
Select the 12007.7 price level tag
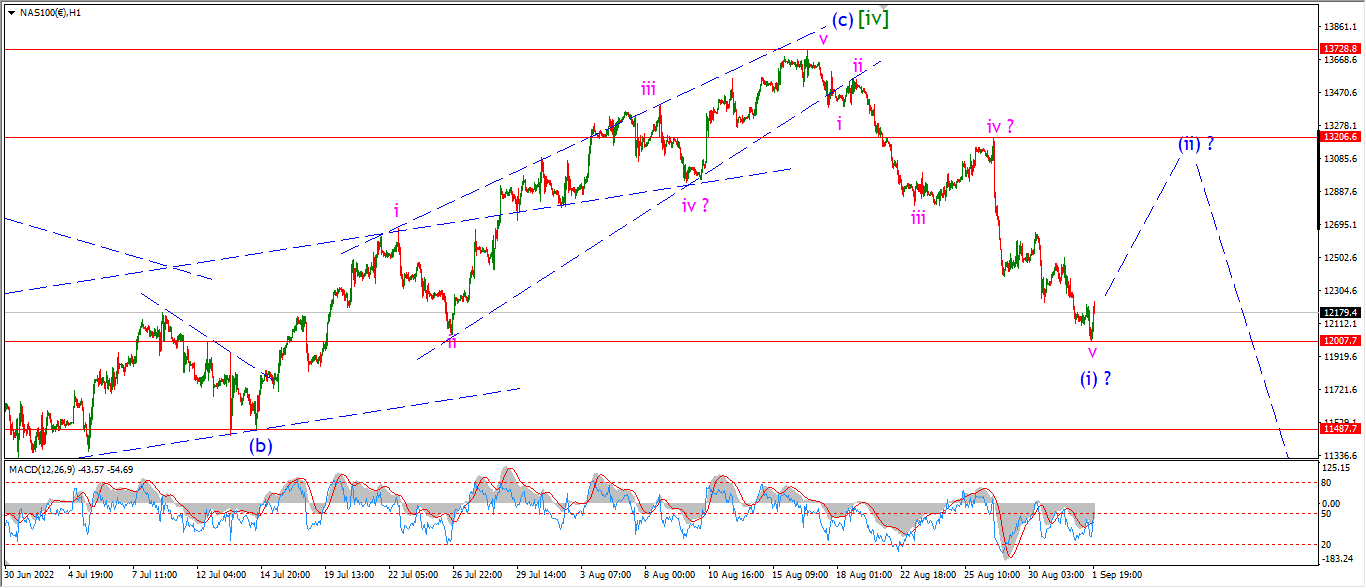[1340, 341]
